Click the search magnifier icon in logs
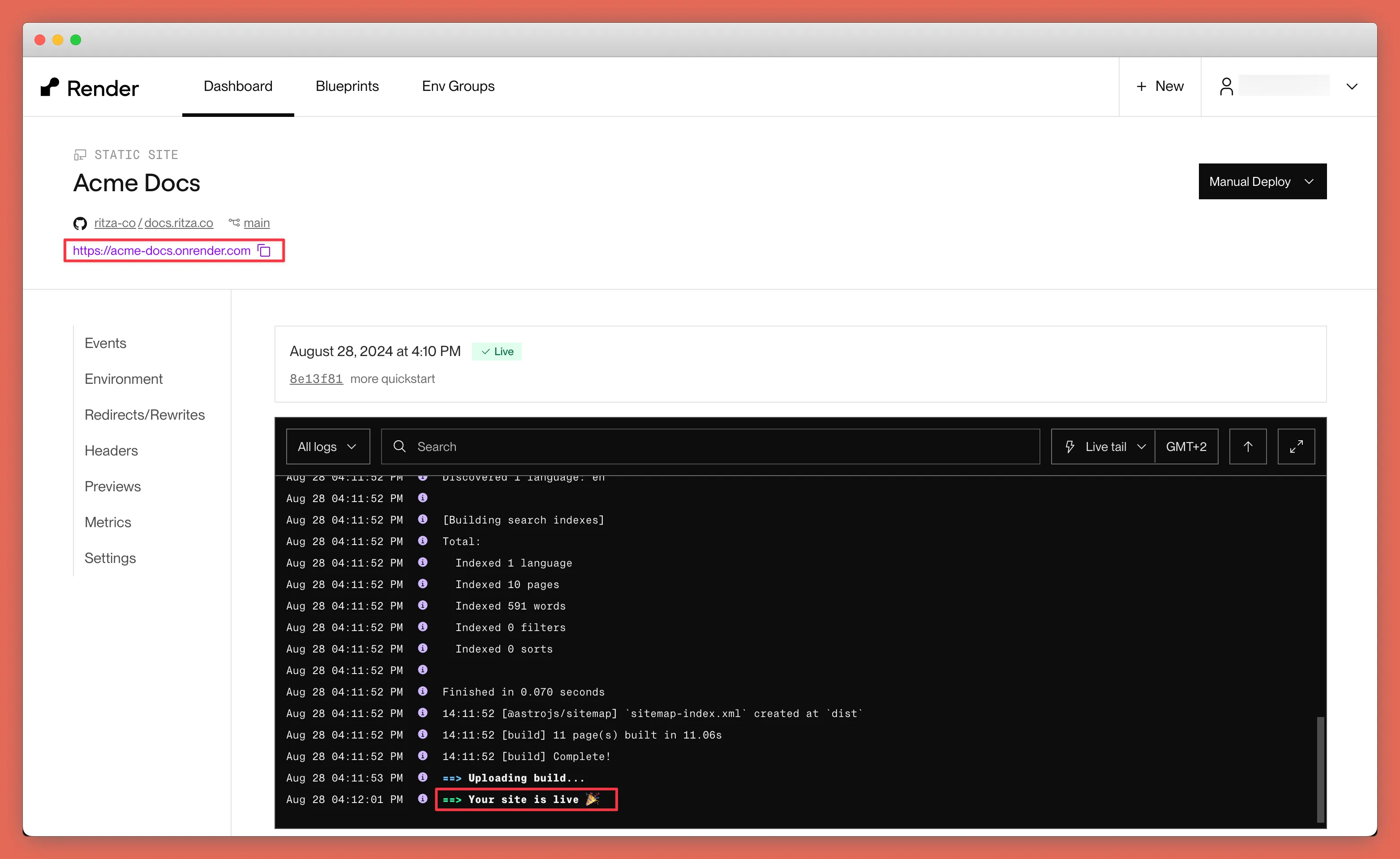The height and width of the screenshot is (859, 1400). point(399,447)
